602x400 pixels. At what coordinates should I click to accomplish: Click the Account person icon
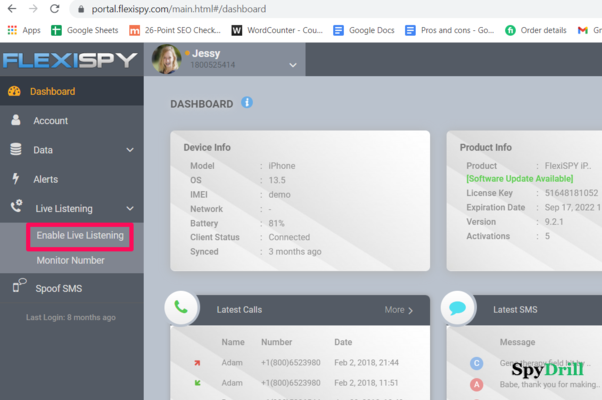click(14, 121)
